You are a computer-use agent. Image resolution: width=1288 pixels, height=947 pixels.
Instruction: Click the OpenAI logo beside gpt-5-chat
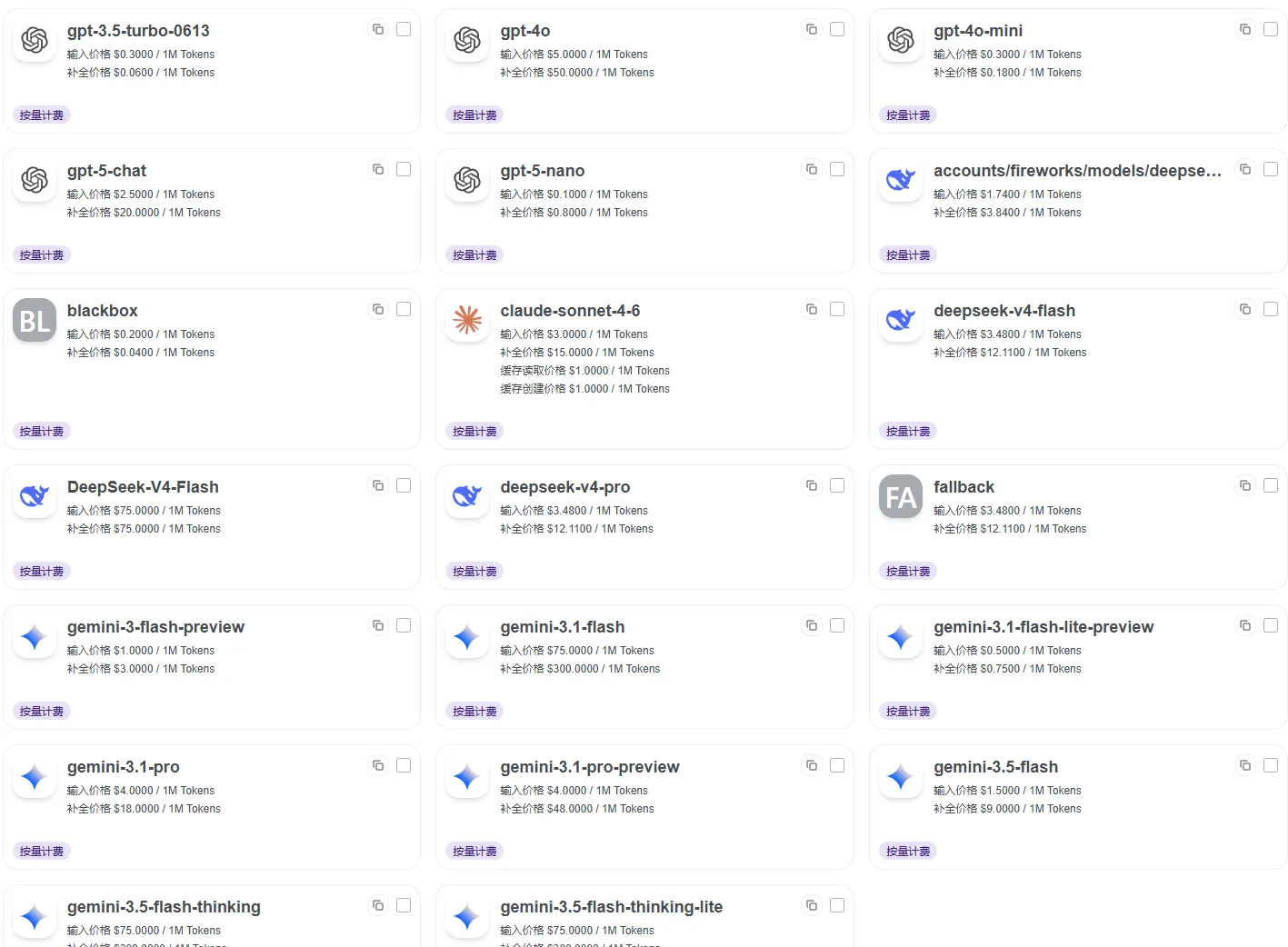35,180
